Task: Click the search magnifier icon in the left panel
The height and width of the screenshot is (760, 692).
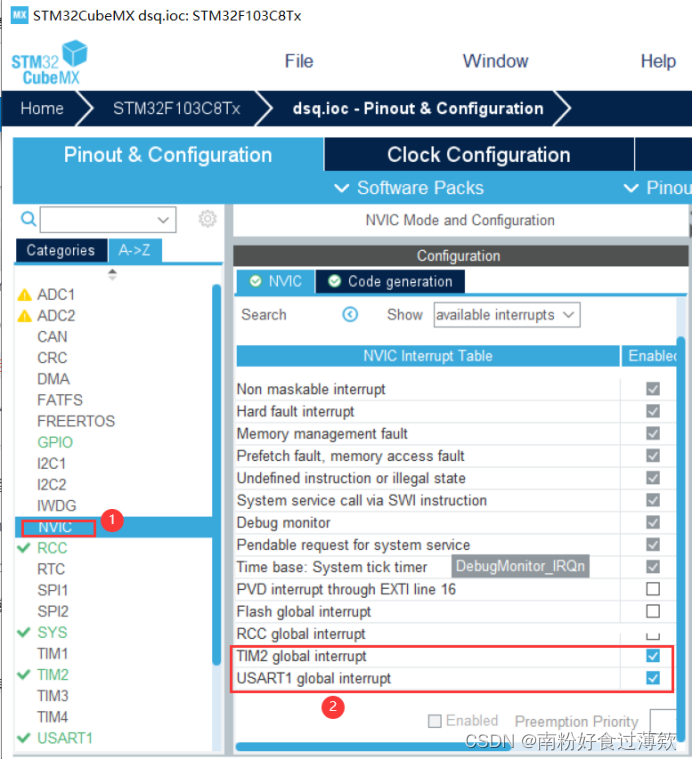Action: pyautogui.click(x=28, y=219)
